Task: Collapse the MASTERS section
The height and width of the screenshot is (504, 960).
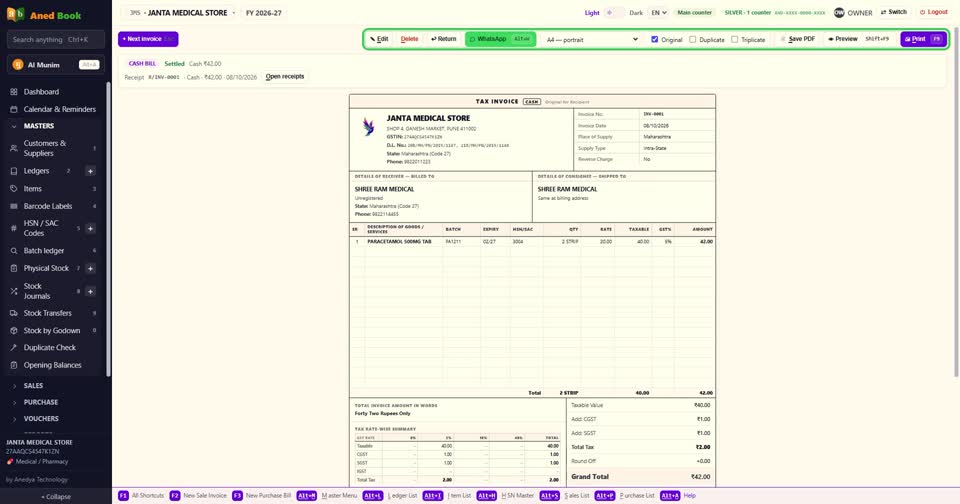Action: click(53, 126)
